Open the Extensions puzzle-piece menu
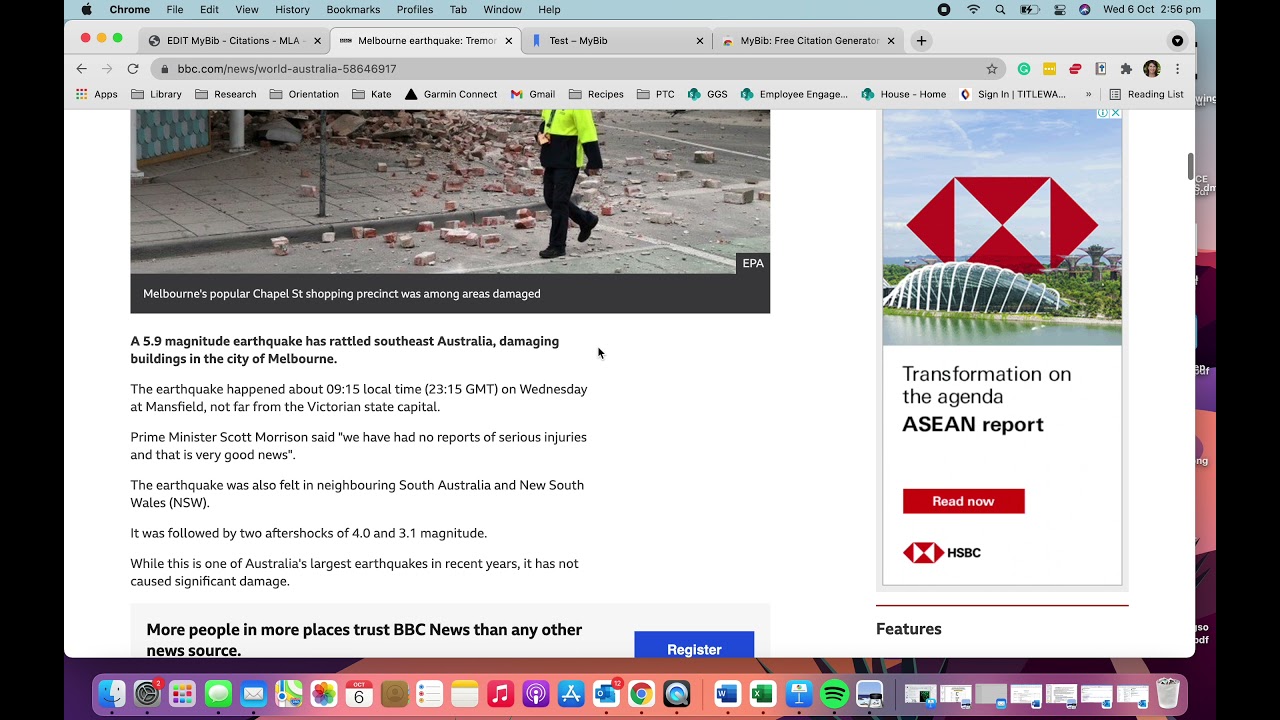 point(1126,69)
